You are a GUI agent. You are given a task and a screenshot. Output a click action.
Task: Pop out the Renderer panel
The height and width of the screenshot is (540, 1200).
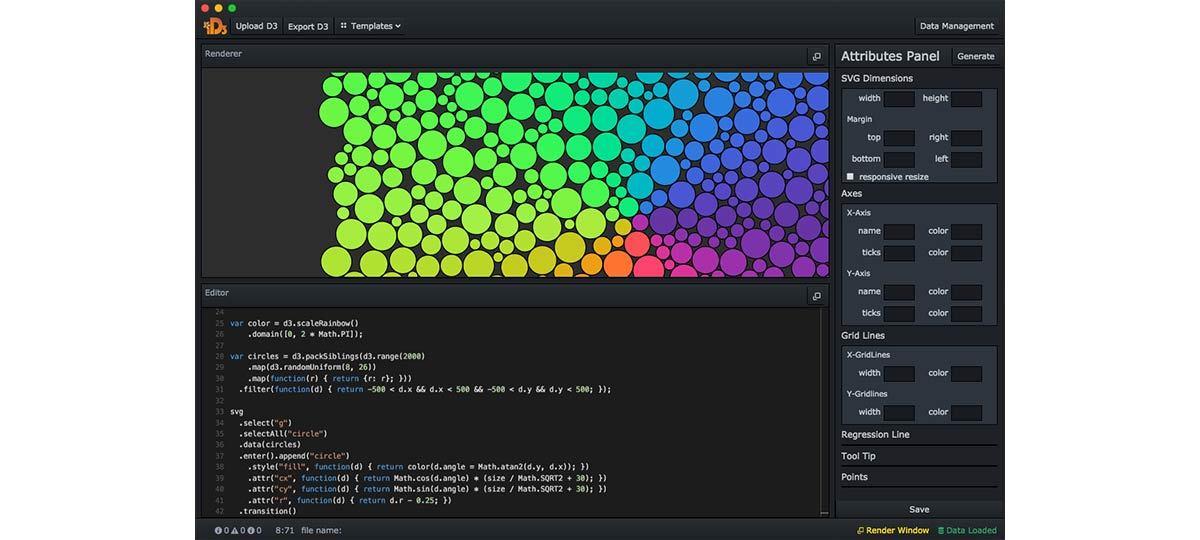[816, 57]
